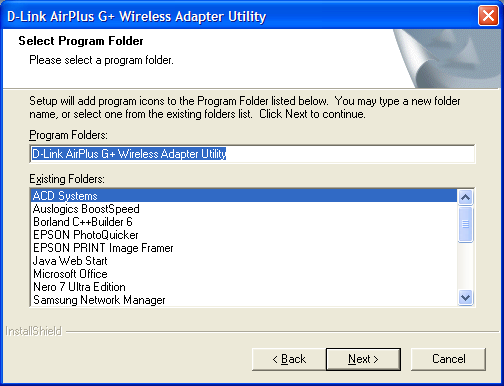Close the installer window

(488, 16)
